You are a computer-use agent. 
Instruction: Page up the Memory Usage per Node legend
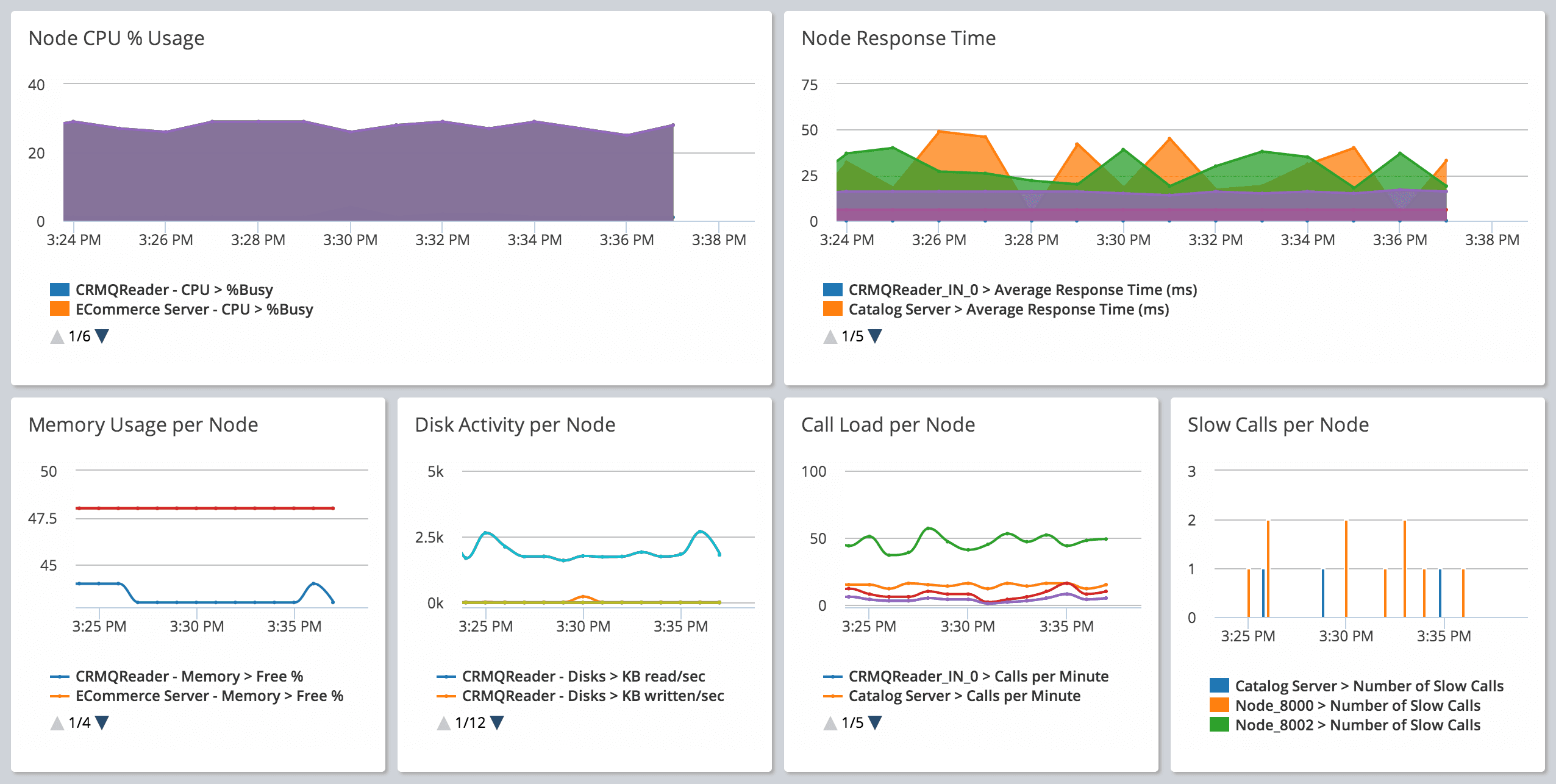coord(57,723)
